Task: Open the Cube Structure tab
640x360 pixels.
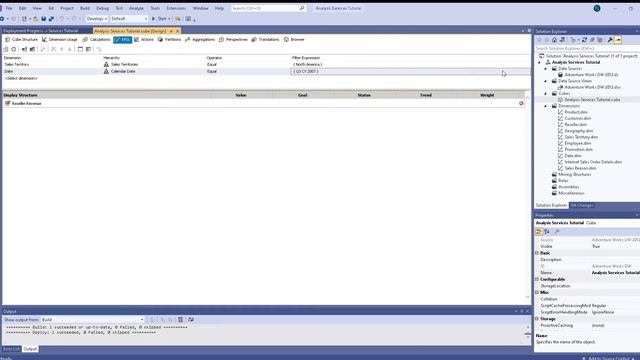Action: (x=21, y=40)
